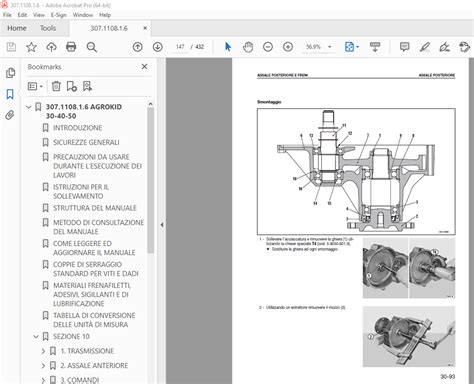
Task: Open the Sign document tool
Action: coord(444,47)
